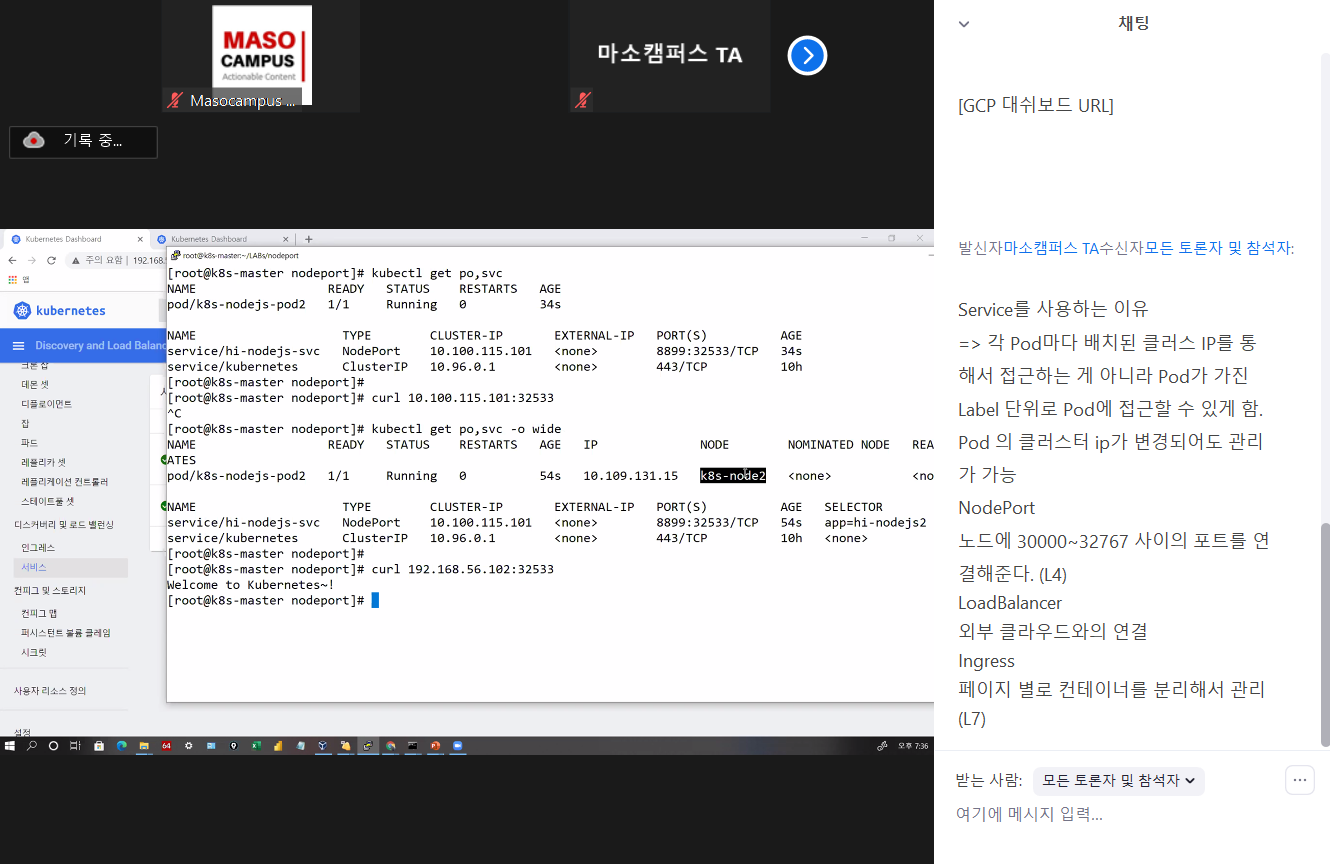Open 컨피그 맵 in the sidebar
This screenshot has height=864, width=1330.
(39, 613)
